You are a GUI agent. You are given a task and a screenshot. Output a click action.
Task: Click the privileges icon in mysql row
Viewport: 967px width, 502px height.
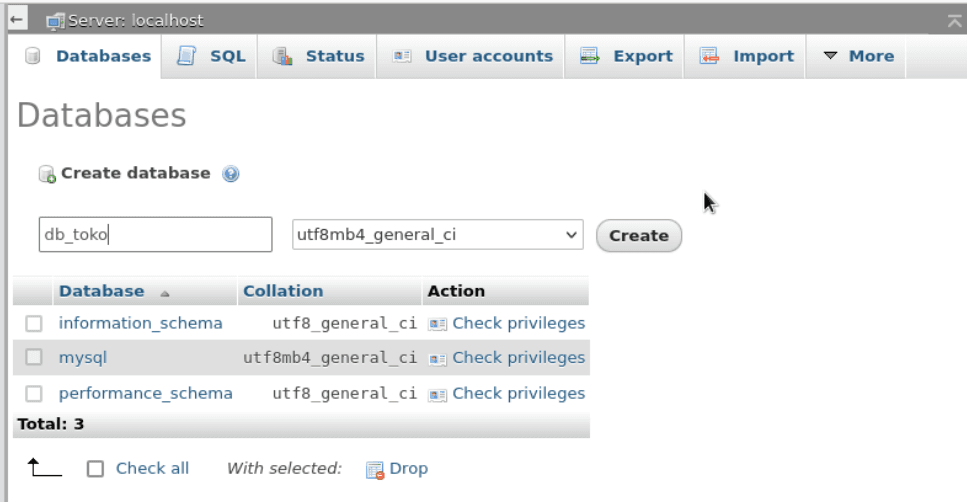436,358
